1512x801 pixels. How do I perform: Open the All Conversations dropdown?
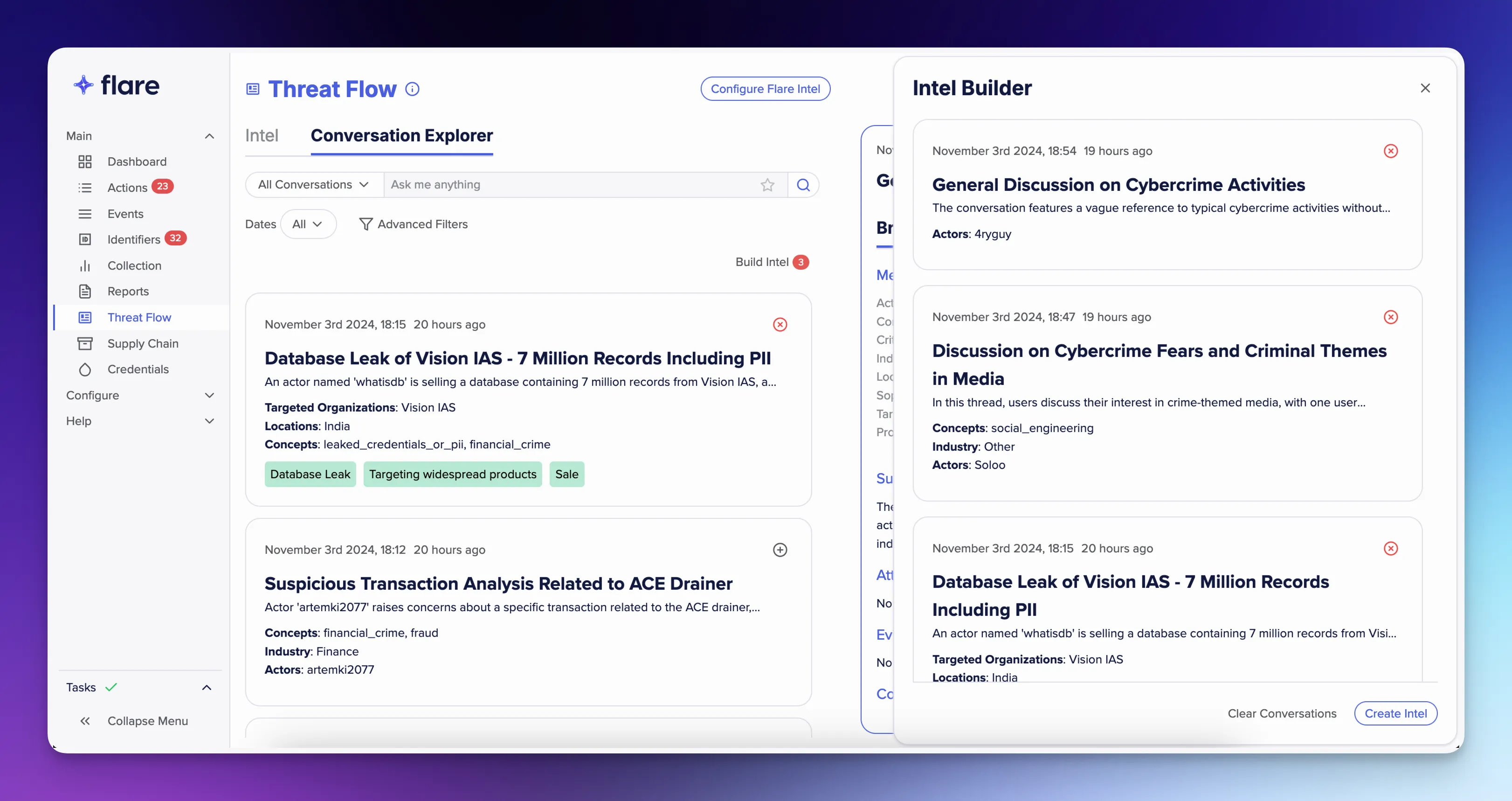[314, 185]
